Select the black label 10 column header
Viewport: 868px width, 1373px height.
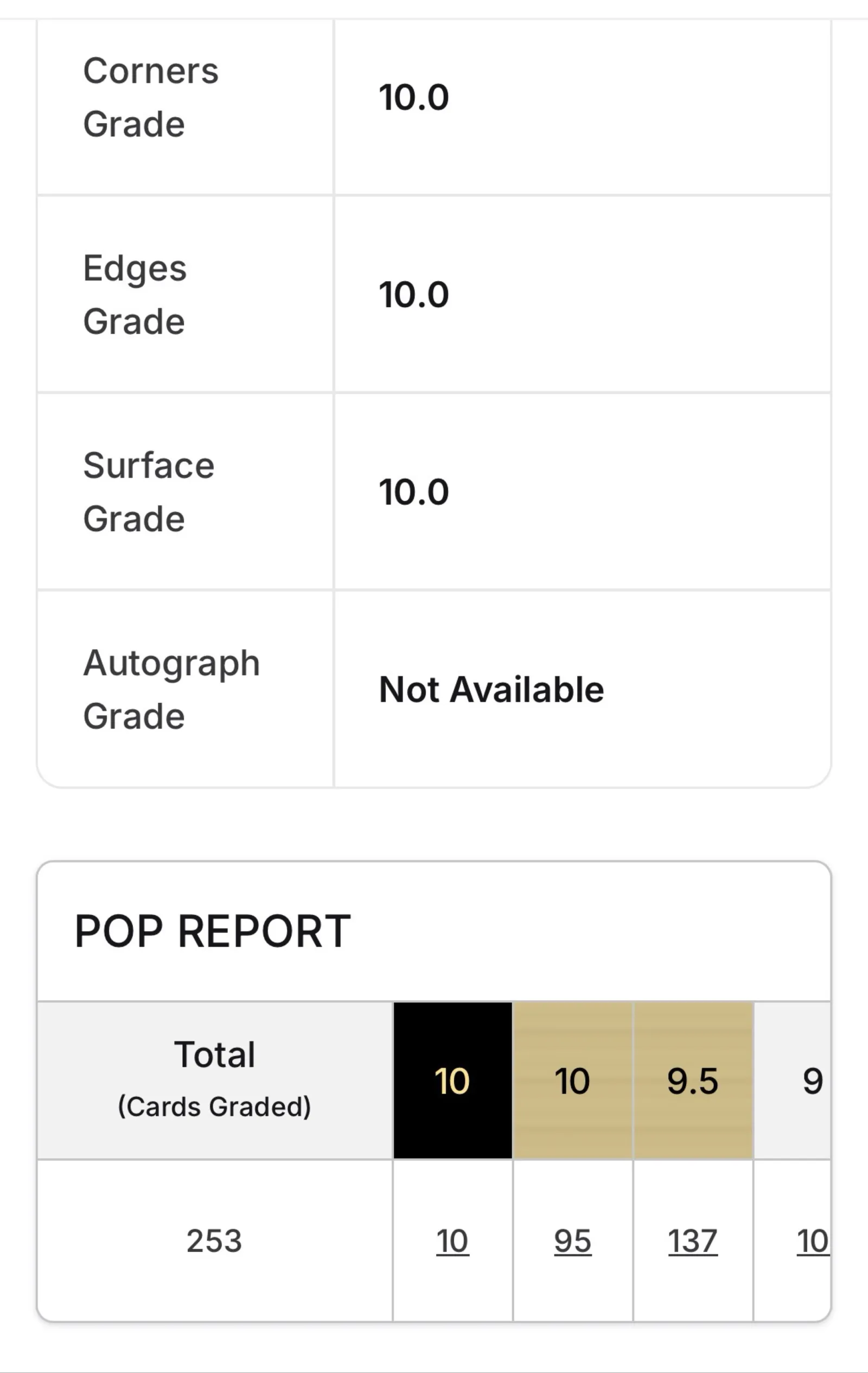452,1080
